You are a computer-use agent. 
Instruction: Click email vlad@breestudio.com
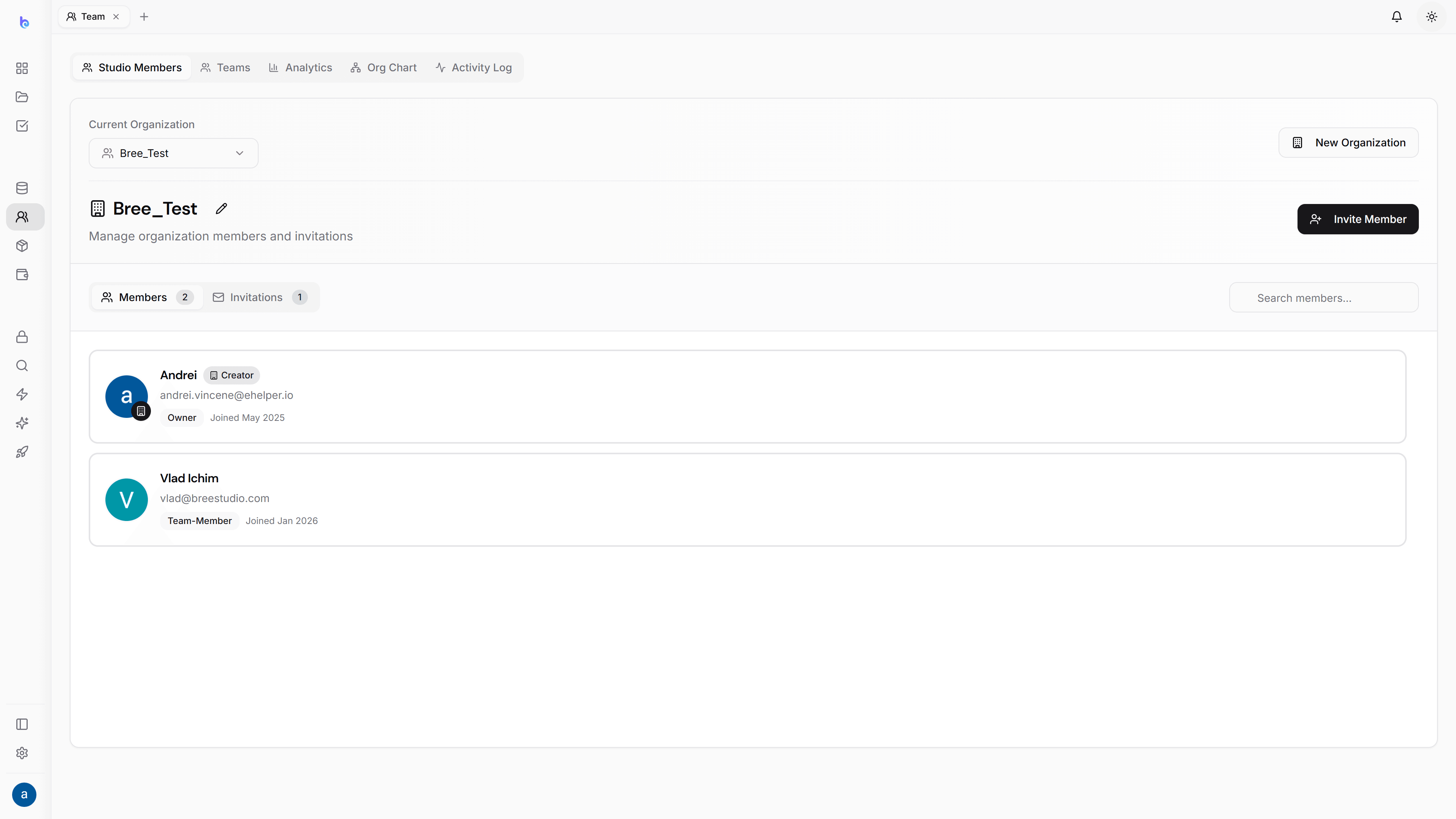[215, 498]
